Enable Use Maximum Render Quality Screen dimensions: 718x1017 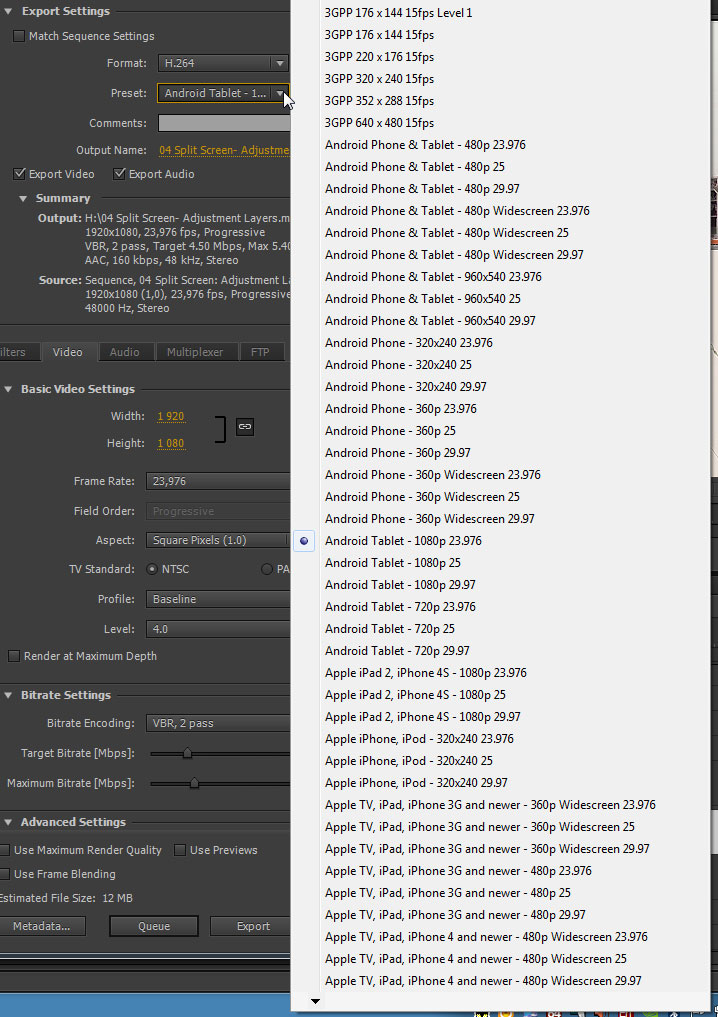click(5, 850)
